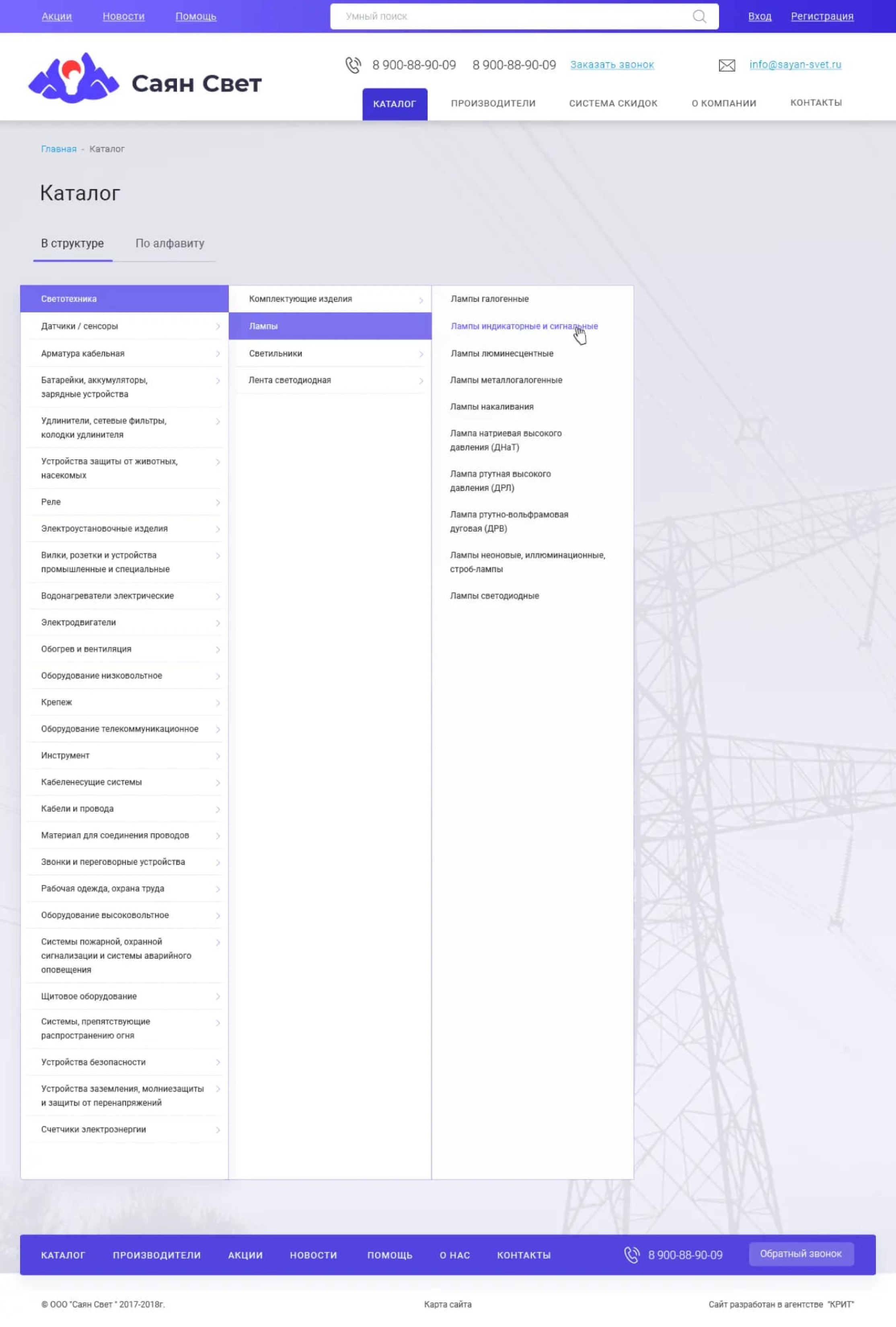Go to the Главная breadcrumb link
This screenshot has width=896, height=1327.
[58, 149]
